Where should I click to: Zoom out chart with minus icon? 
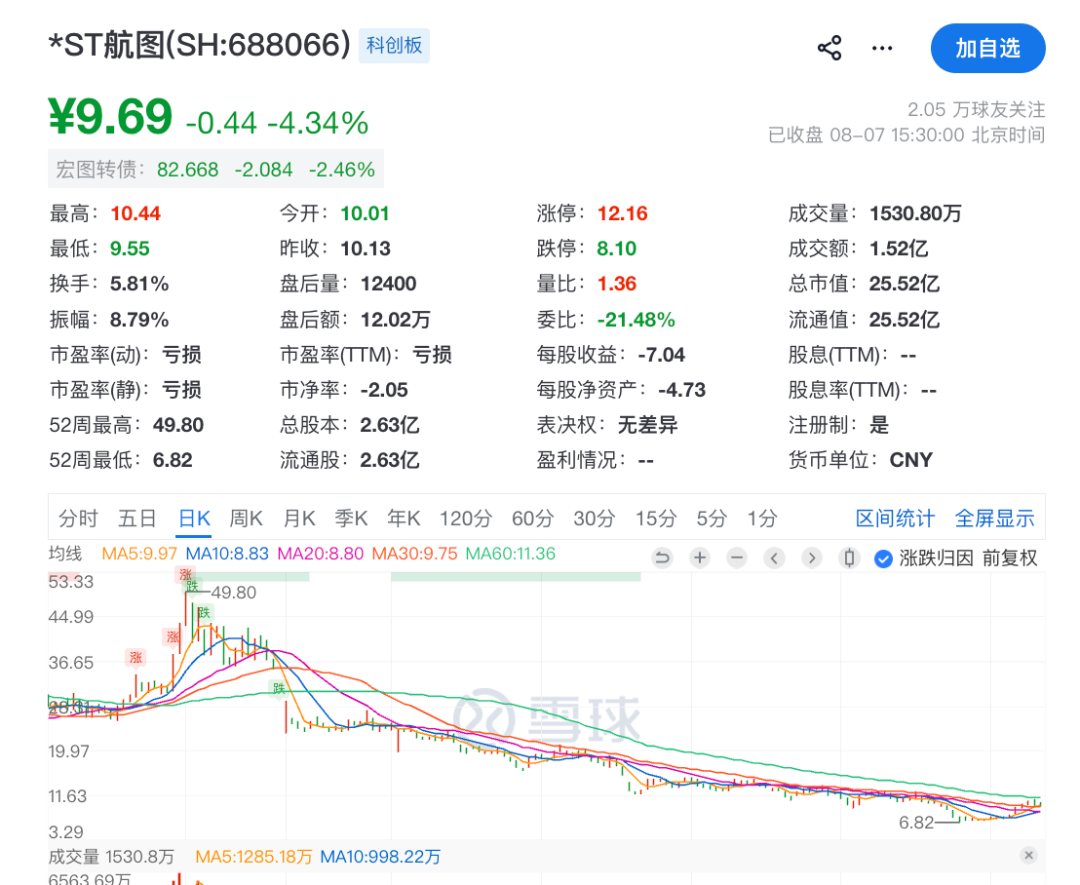(x=737, y=558)
